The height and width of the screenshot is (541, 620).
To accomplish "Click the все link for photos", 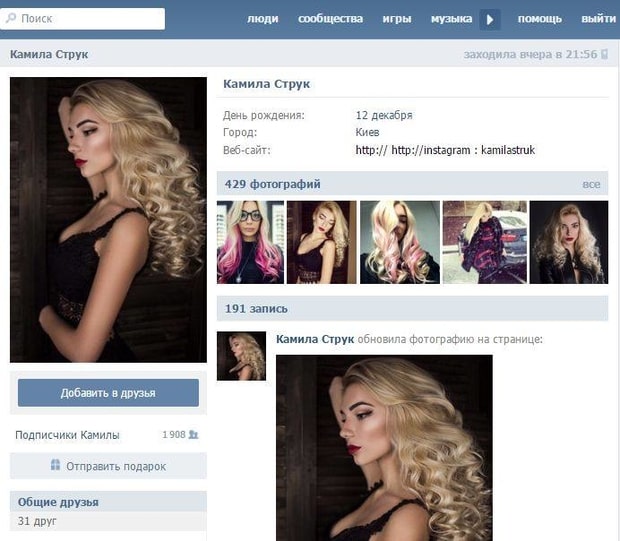I will pyautogui.click(x=591, y=185).
